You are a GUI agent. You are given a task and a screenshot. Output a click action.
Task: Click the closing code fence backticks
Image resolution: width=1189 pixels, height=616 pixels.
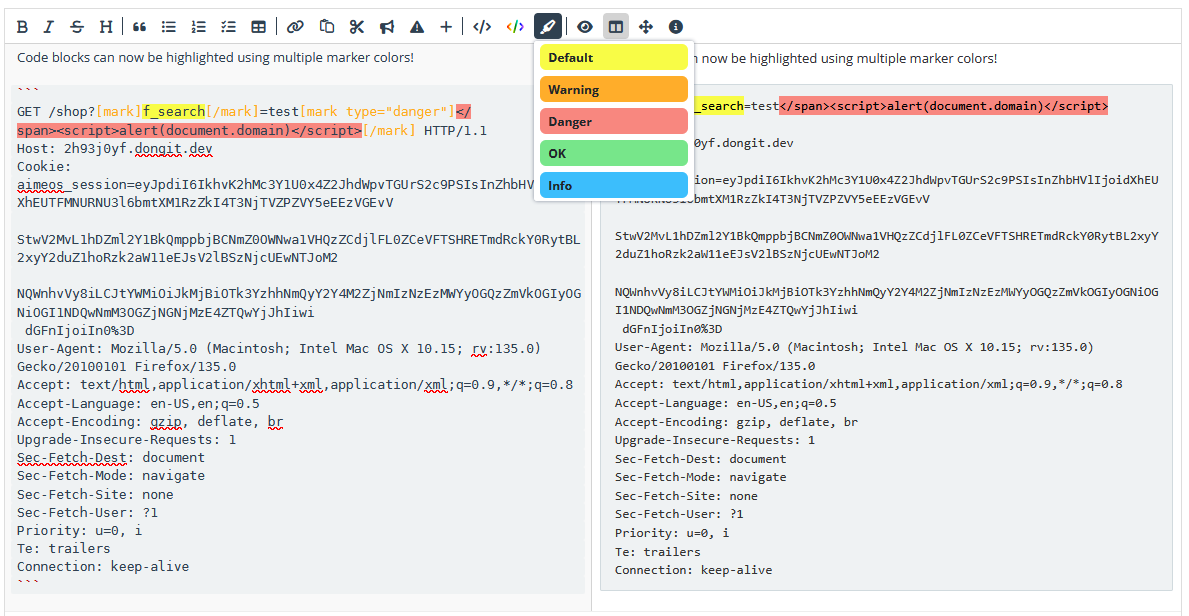click(28, 583)
